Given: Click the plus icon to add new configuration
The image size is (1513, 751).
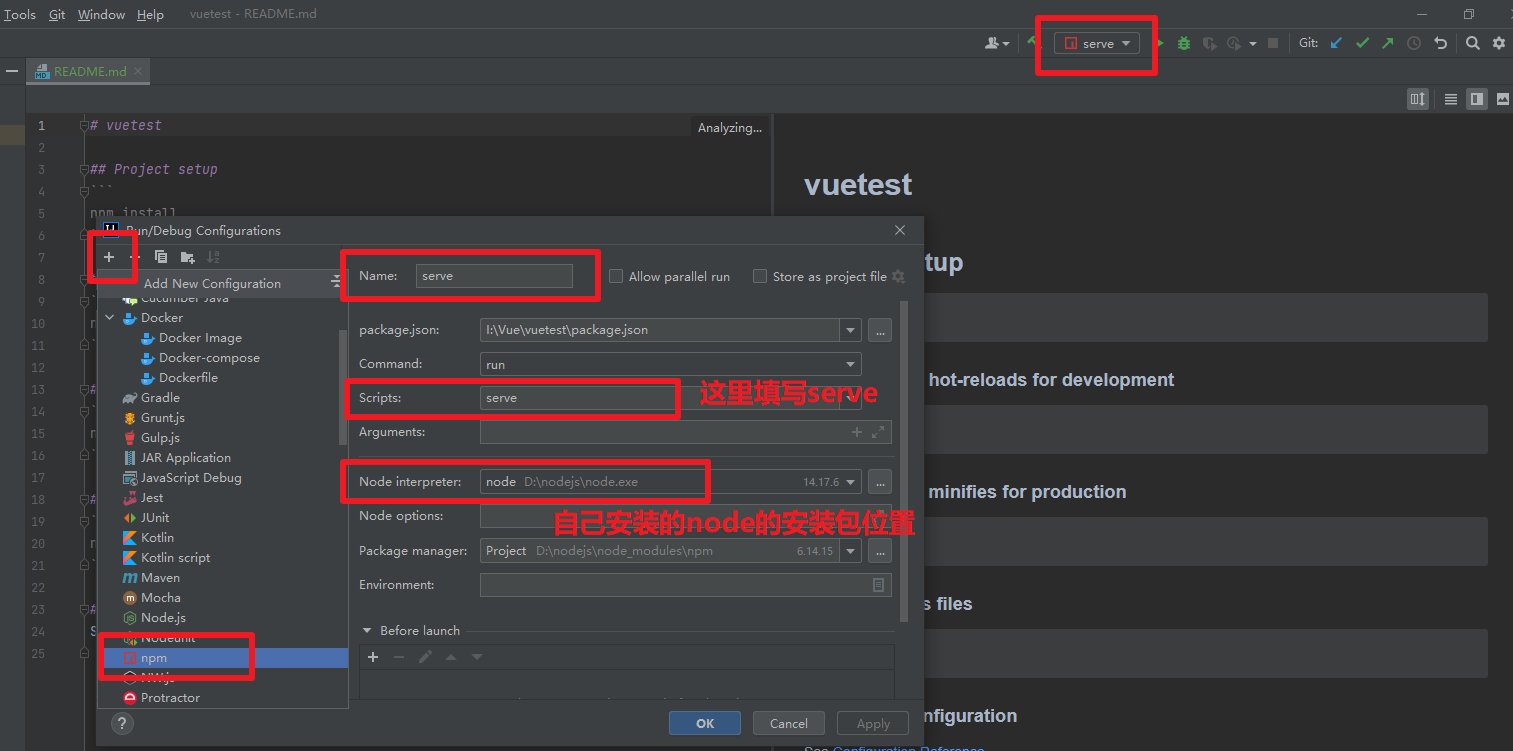Looking at the screenshot, I should [109, 257].
